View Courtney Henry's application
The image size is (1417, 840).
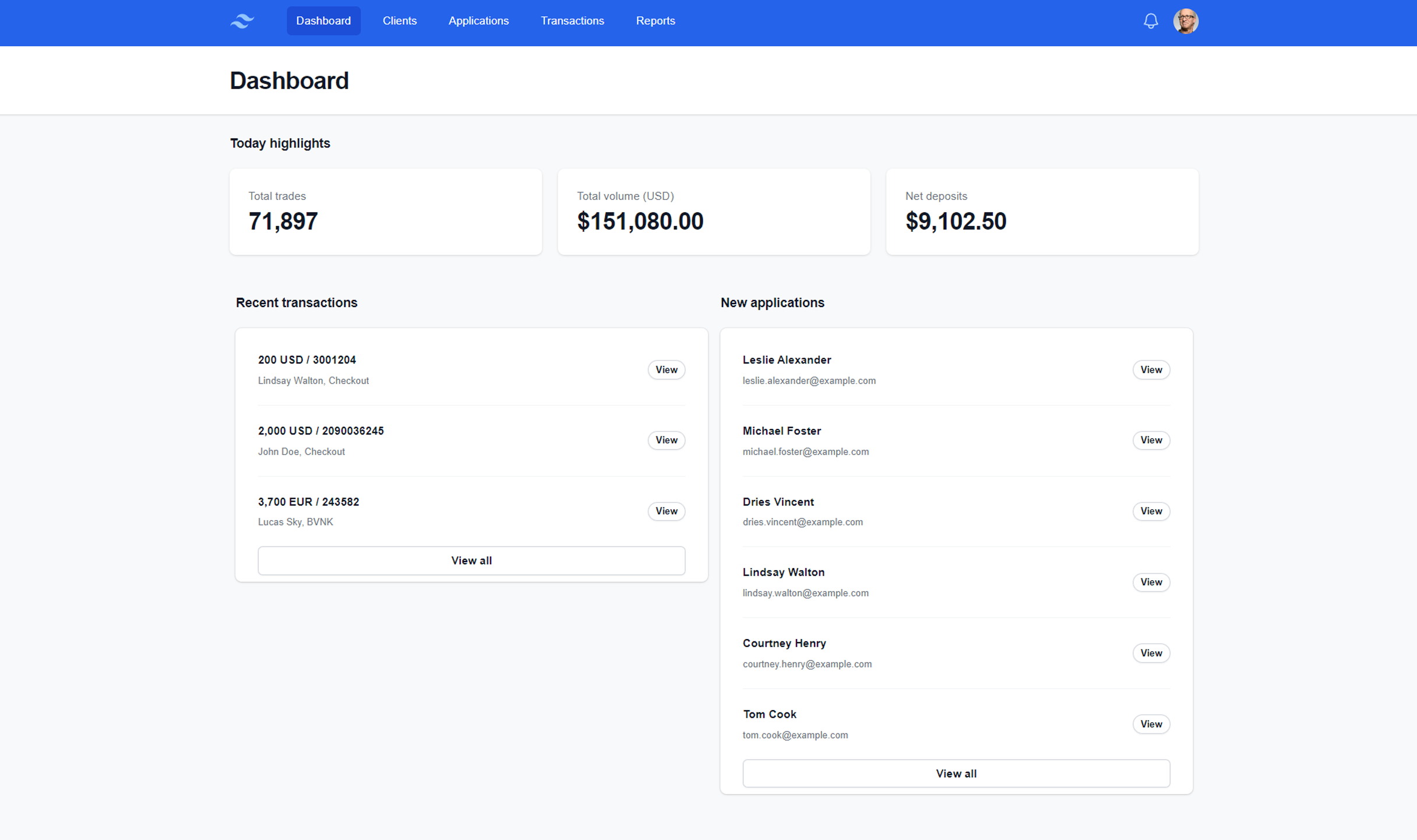(1151, 653)
